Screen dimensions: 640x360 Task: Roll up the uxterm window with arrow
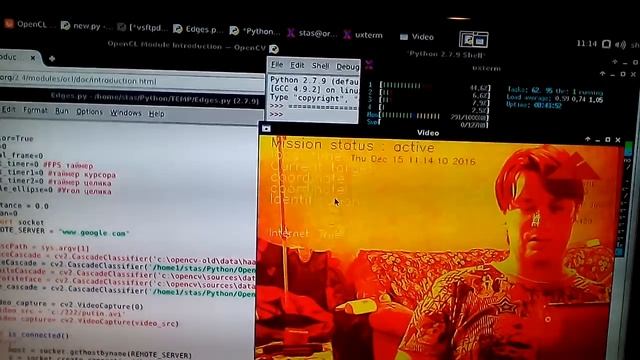click(603, 73)
